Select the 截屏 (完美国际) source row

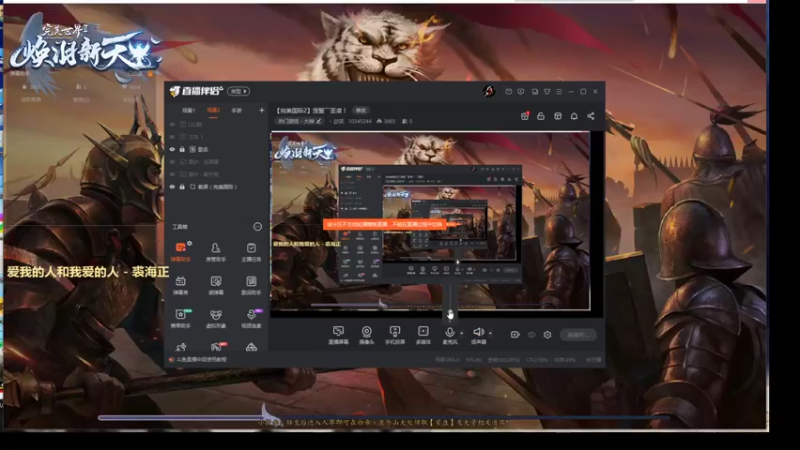coord(216,187)
